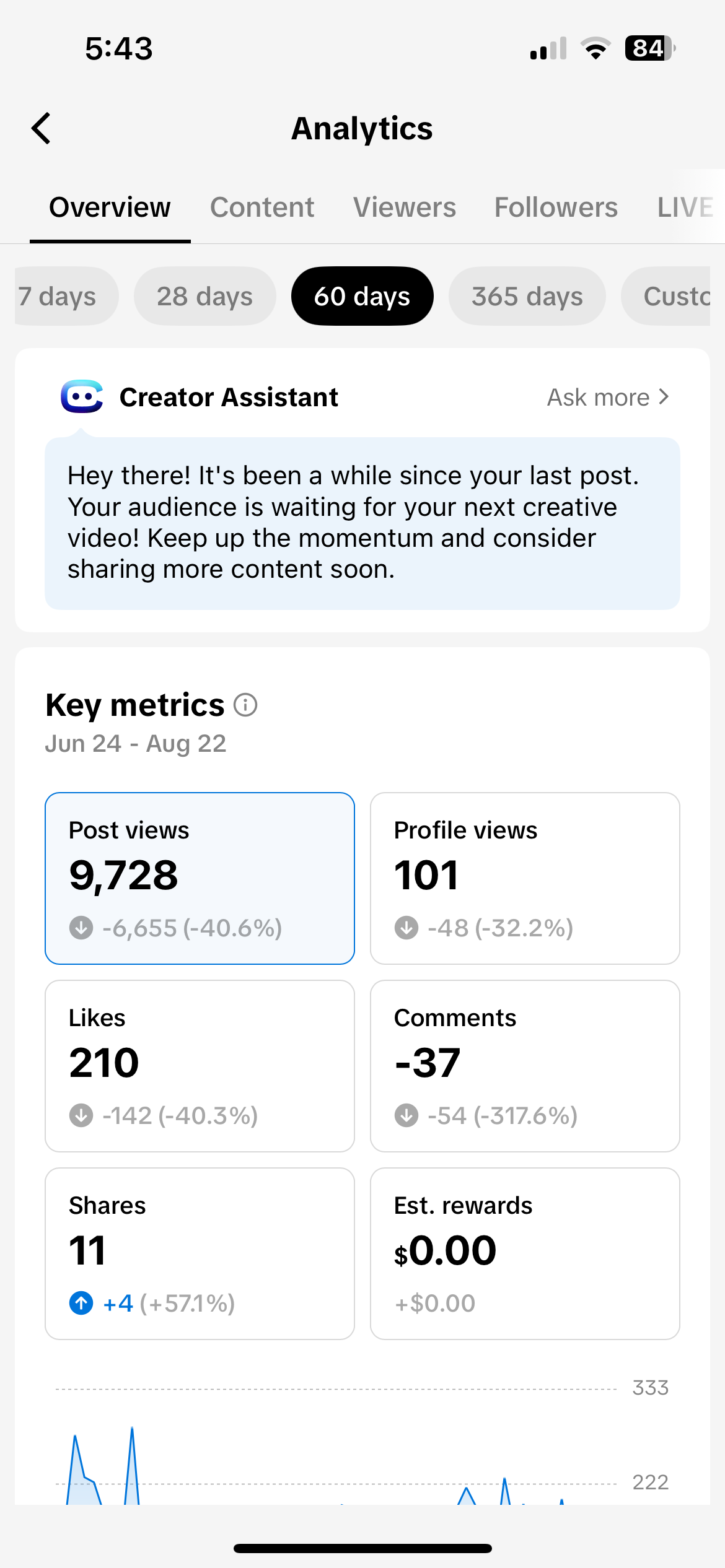Image resolution: width=725 pixels, height=1568 pixels.
Task: Select the Profile views metric card
Action: pyautogui.click(x=525, y=878)
